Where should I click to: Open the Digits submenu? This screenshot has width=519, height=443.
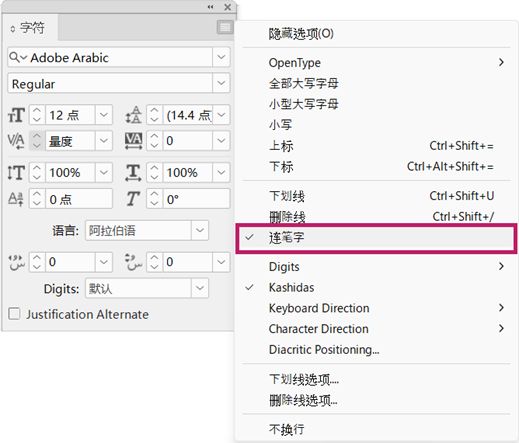pos(376,267)
